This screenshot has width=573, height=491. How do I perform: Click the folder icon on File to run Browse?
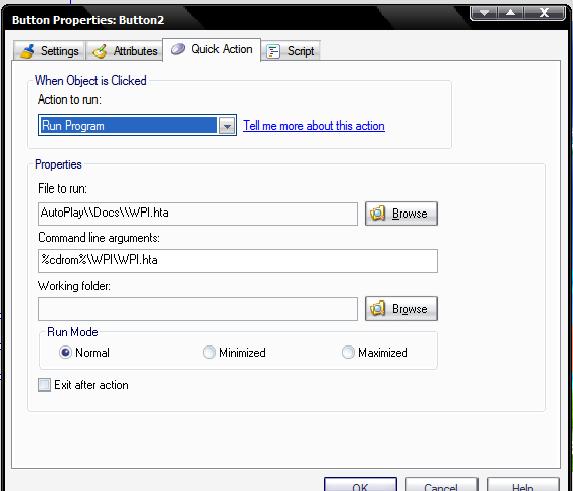pyautogui.click(x=377, y=213)
